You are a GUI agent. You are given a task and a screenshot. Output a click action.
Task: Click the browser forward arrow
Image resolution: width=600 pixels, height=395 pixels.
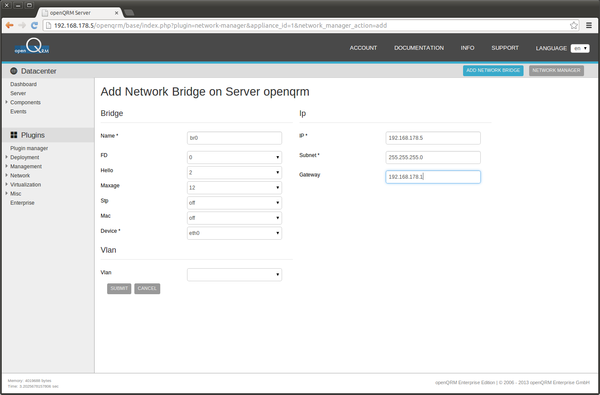point(22,25)
